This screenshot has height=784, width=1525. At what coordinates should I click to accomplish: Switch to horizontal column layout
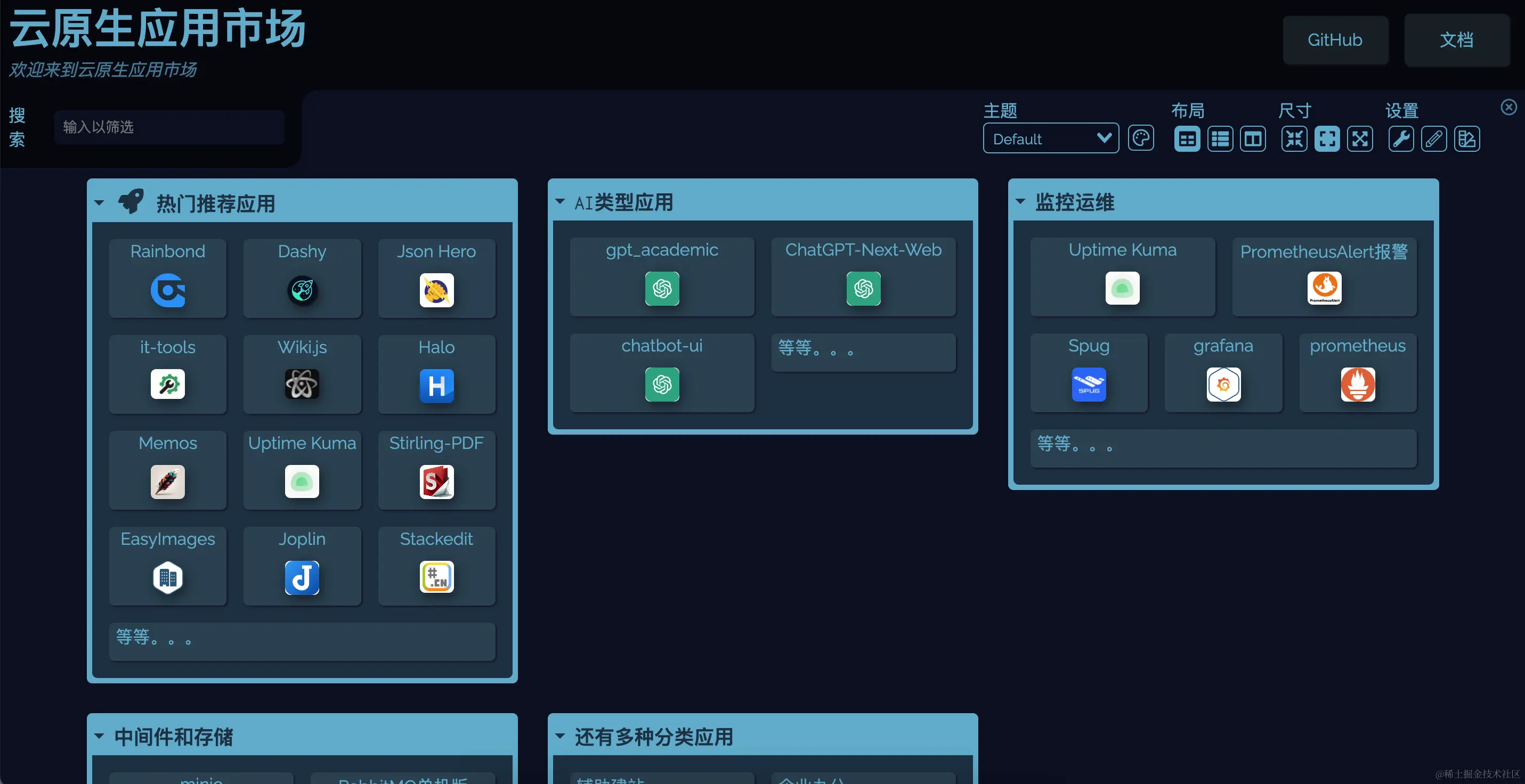[1253, 139]
